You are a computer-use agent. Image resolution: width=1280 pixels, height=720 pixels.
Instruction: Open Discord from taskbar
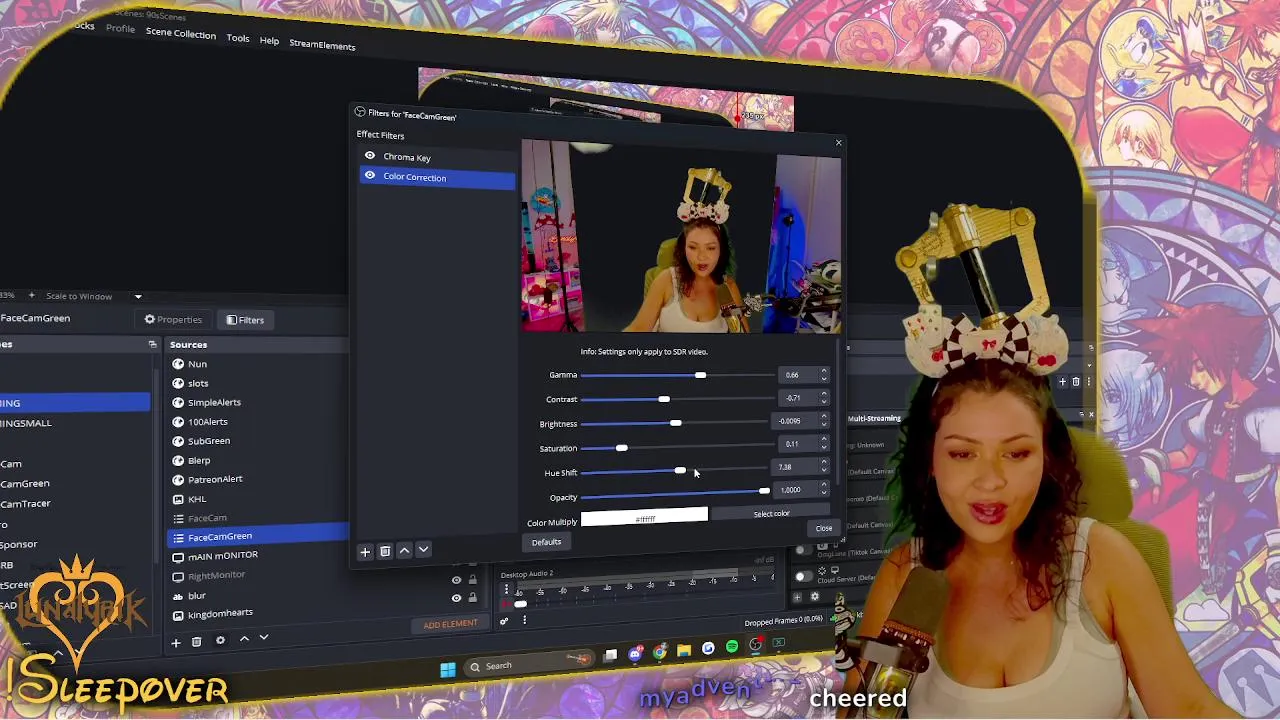(x=635, y=654)
